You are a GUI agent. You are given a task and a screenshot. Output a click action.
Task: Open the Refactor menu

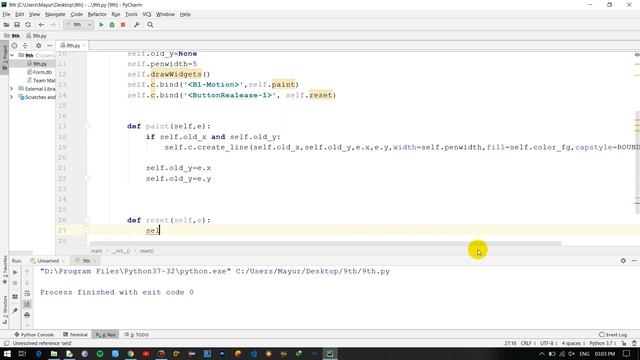tap(97, 14)
